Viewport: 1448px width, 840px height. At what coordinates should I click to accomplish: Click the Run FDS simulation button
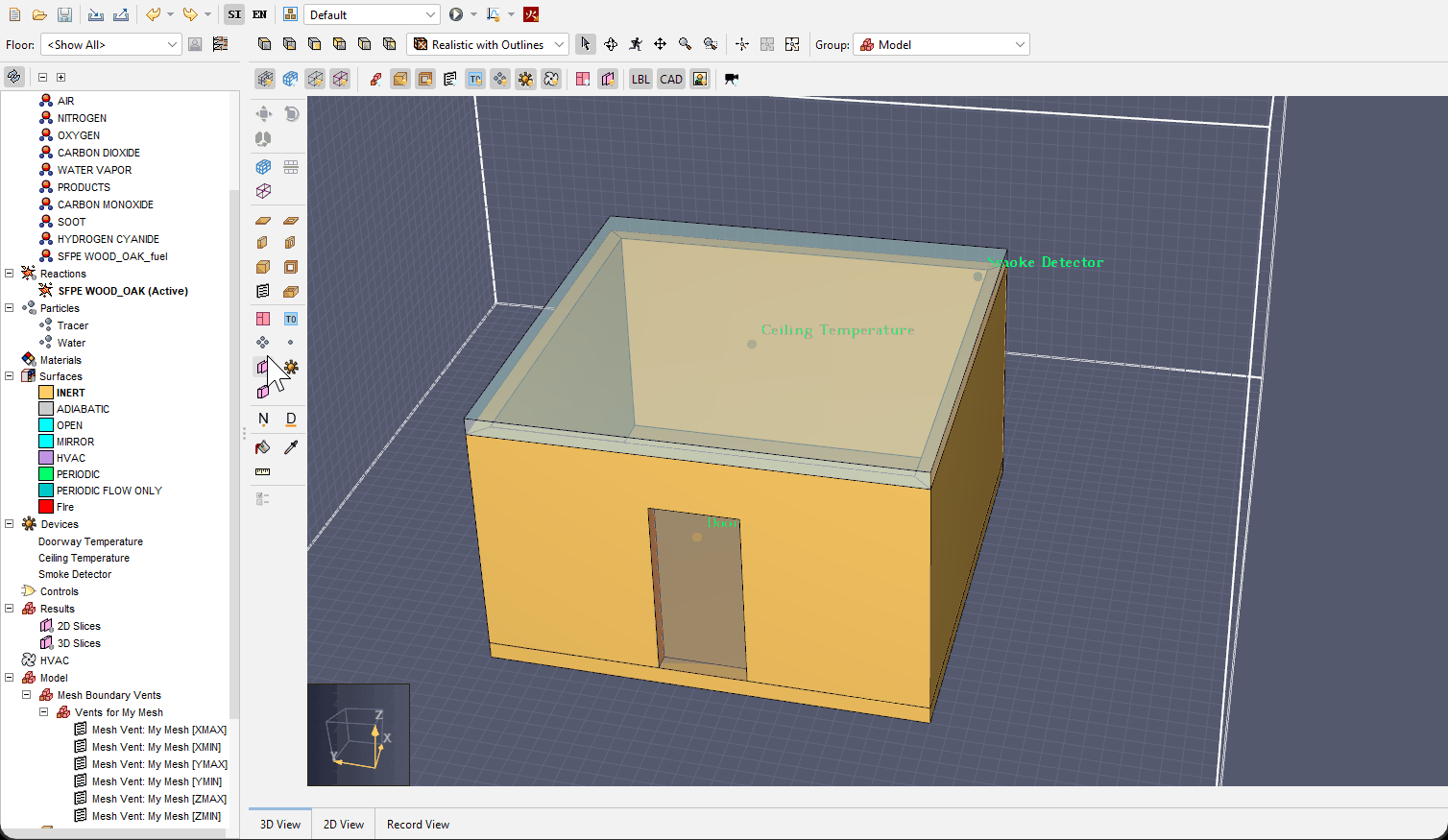click(x=456, y=14)
